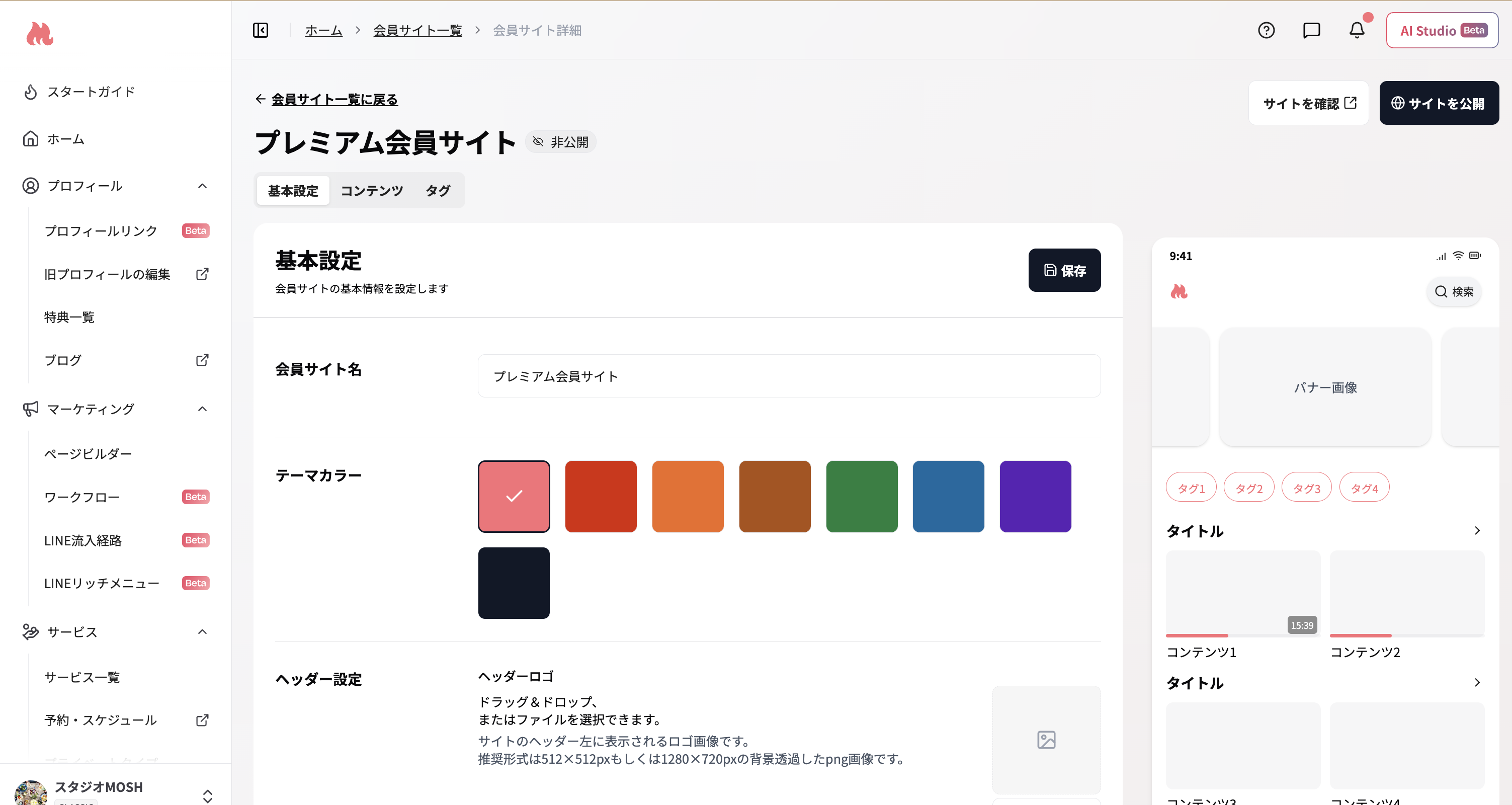The image size is (1512, 805).
Task: Click arrow beside second タイトル in preview
Action: [1477, 682]
